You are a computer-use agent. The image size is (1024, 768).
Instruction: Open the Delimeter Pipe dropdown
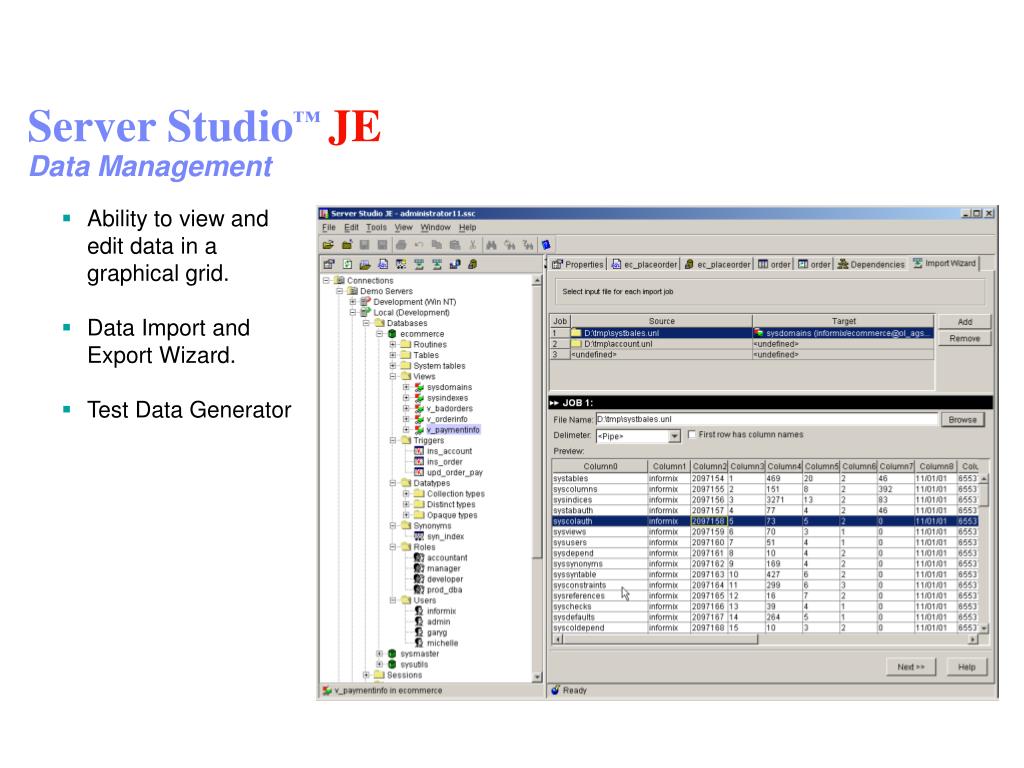[x=675, y=436]
